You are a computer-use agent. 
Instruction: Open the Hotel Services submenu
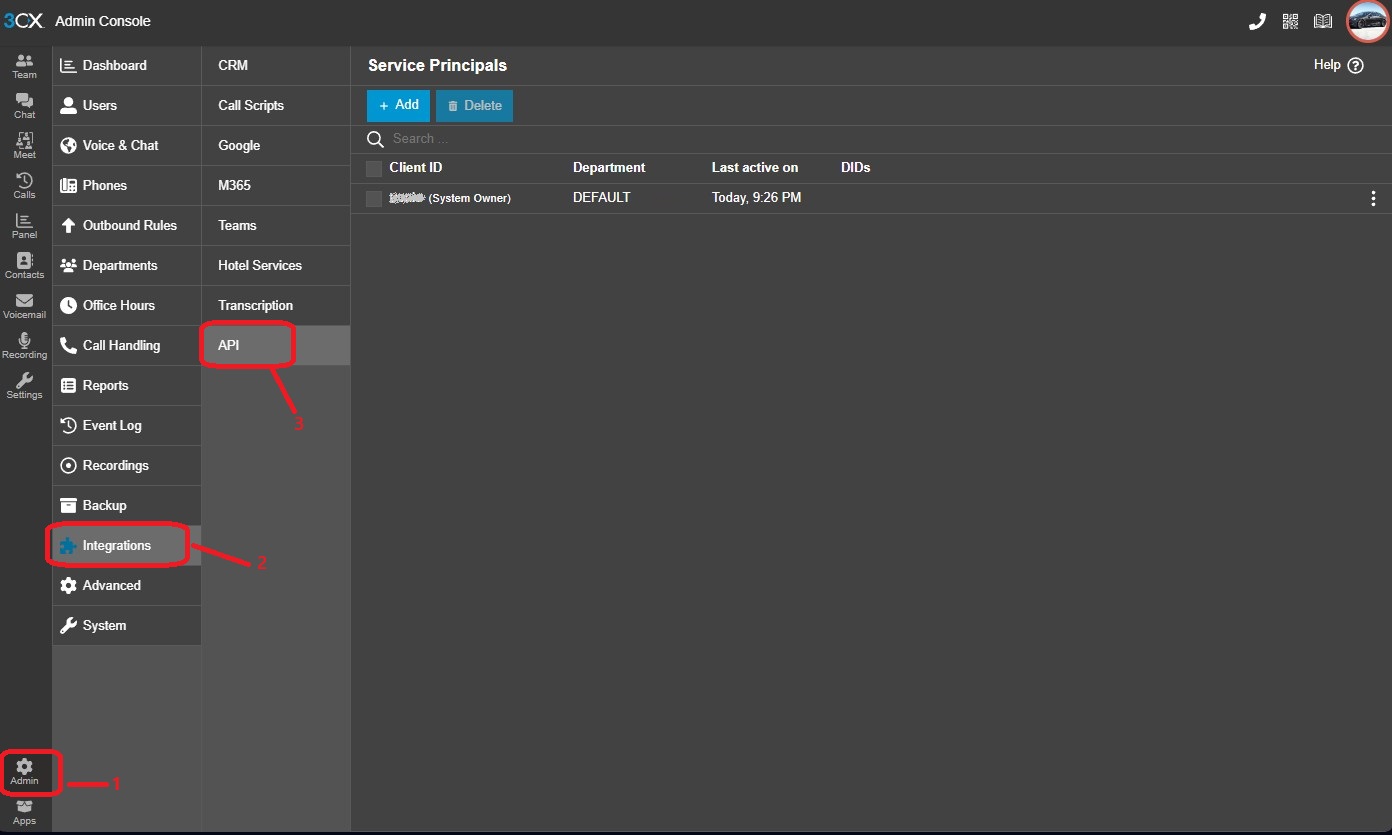[x=276, y=265]
